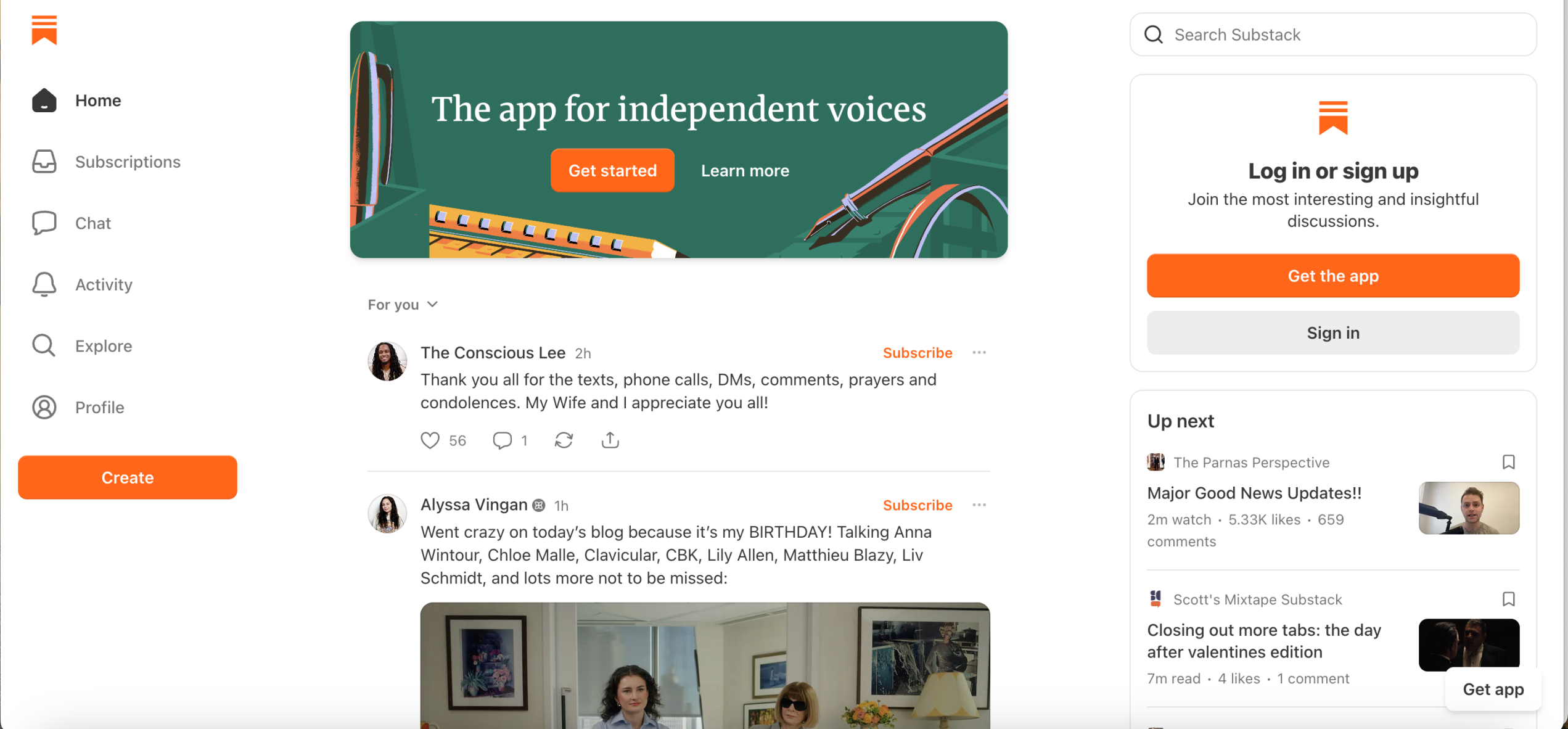
Task: Save Scott's Mixtape Substack post for later
Action: [1508, 599]
